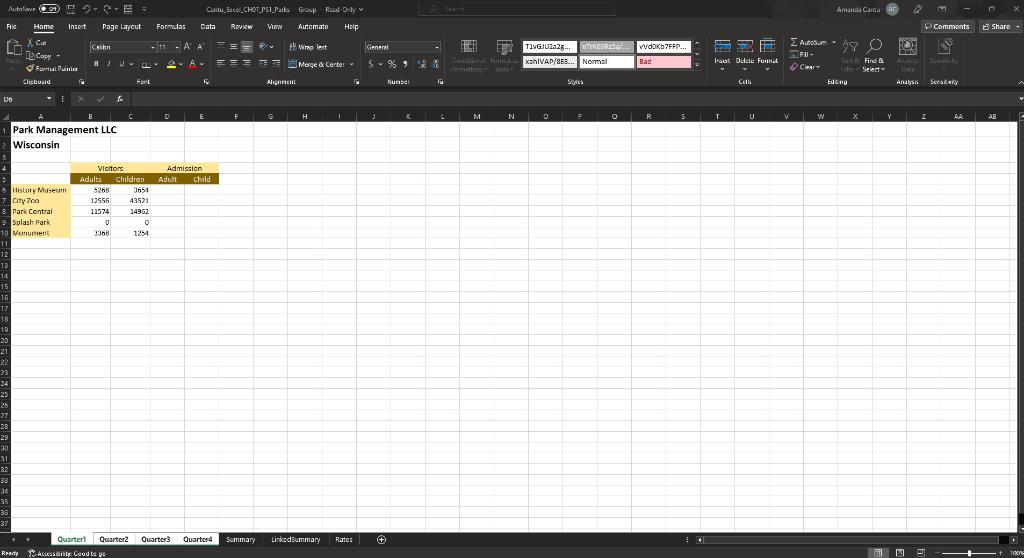The image size is (1024, 558).
Task: Click the Insert cells icon
Action: point(722,47)
